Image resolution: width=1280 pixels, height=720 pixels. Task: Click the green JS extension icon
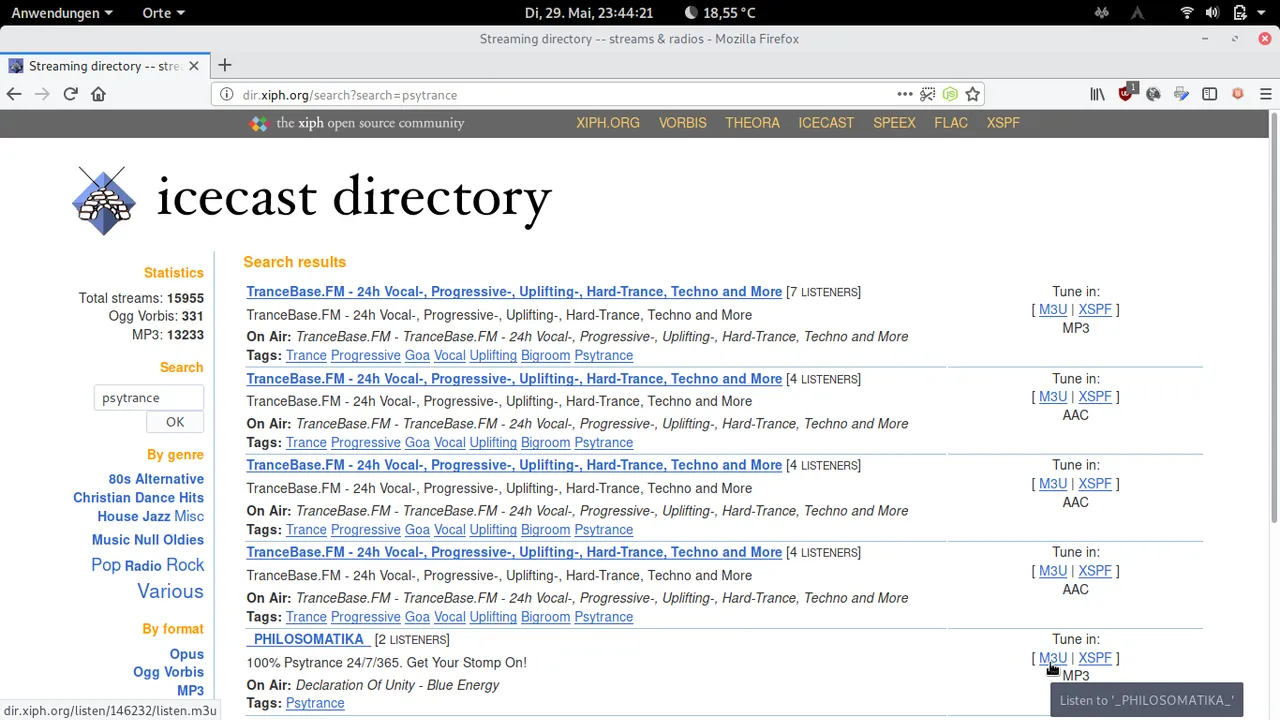(x=950, y=94)
